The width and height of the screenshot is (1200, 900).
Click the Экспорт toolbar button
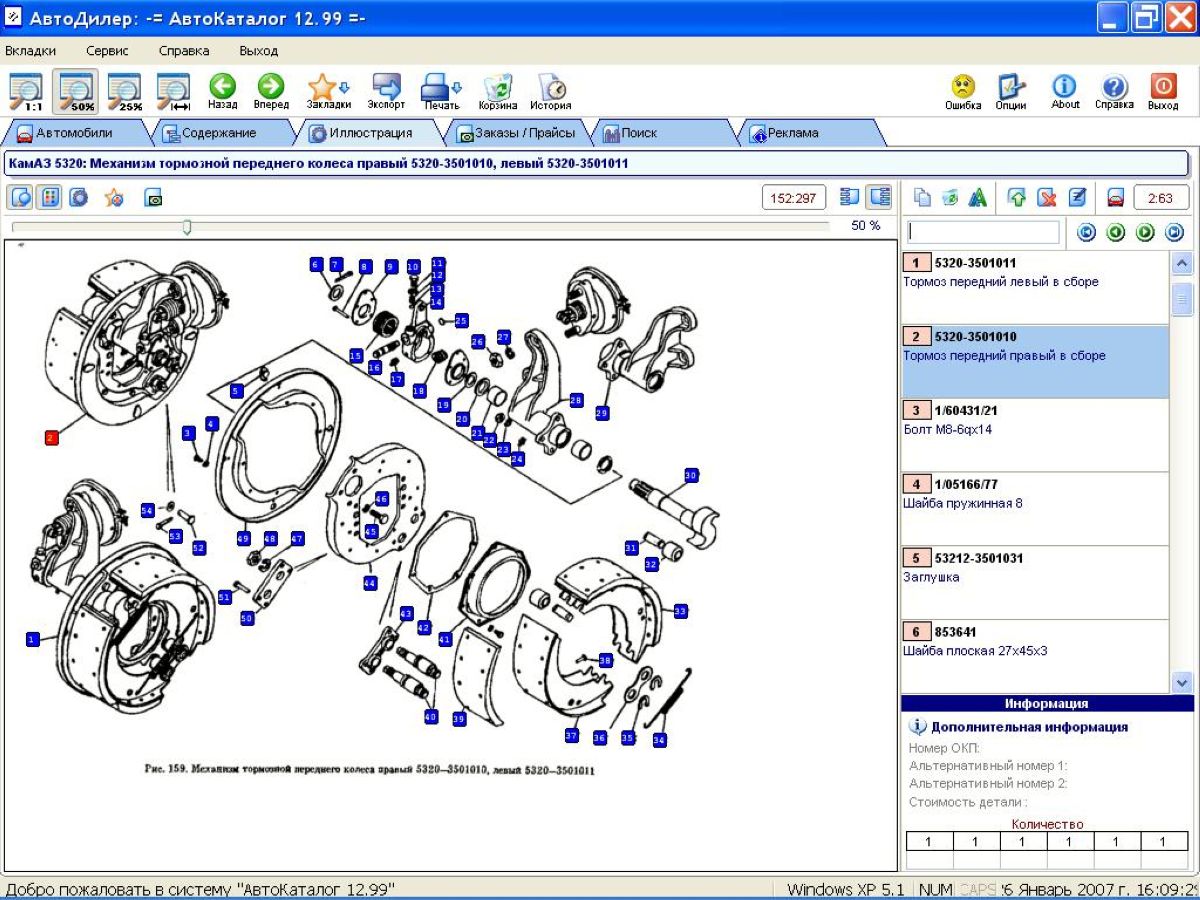click(x=386, y=91)
